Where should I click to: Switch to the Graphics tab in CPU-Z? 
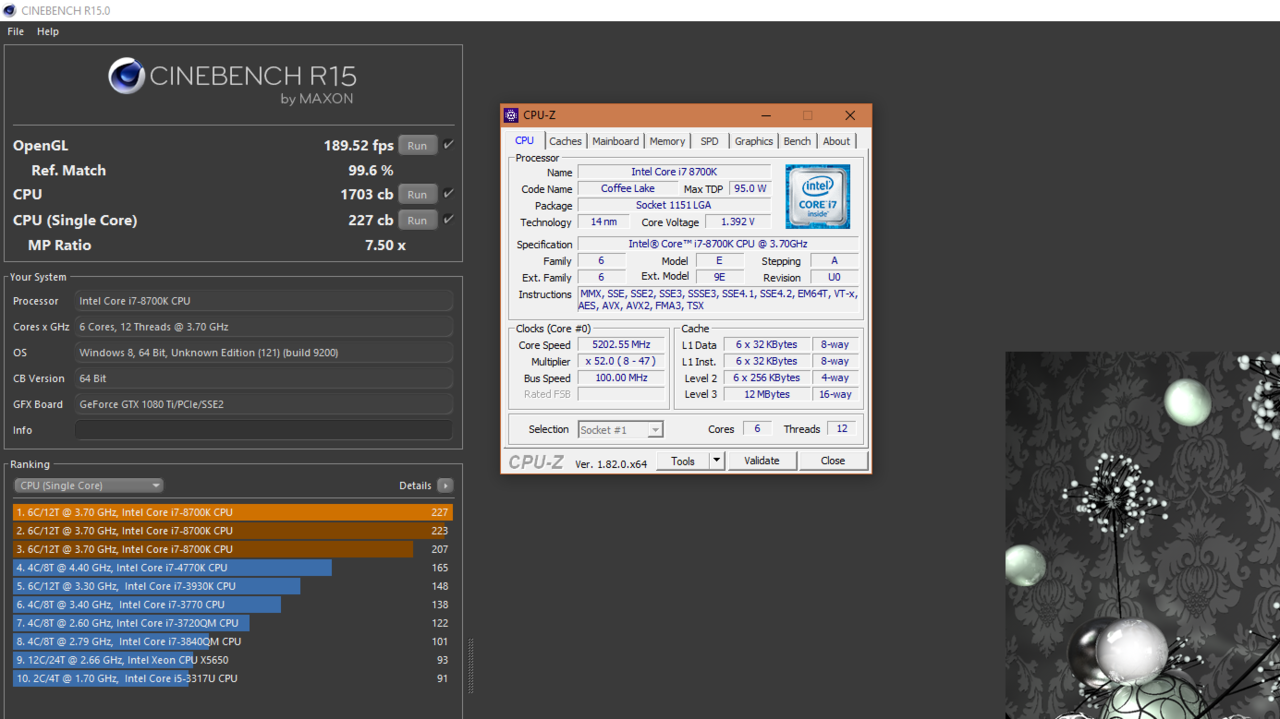(x=754, y=141)
